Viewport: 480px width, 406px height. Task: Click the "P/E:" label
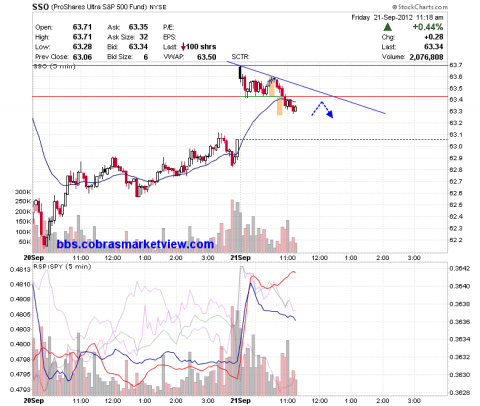(168, 27)
